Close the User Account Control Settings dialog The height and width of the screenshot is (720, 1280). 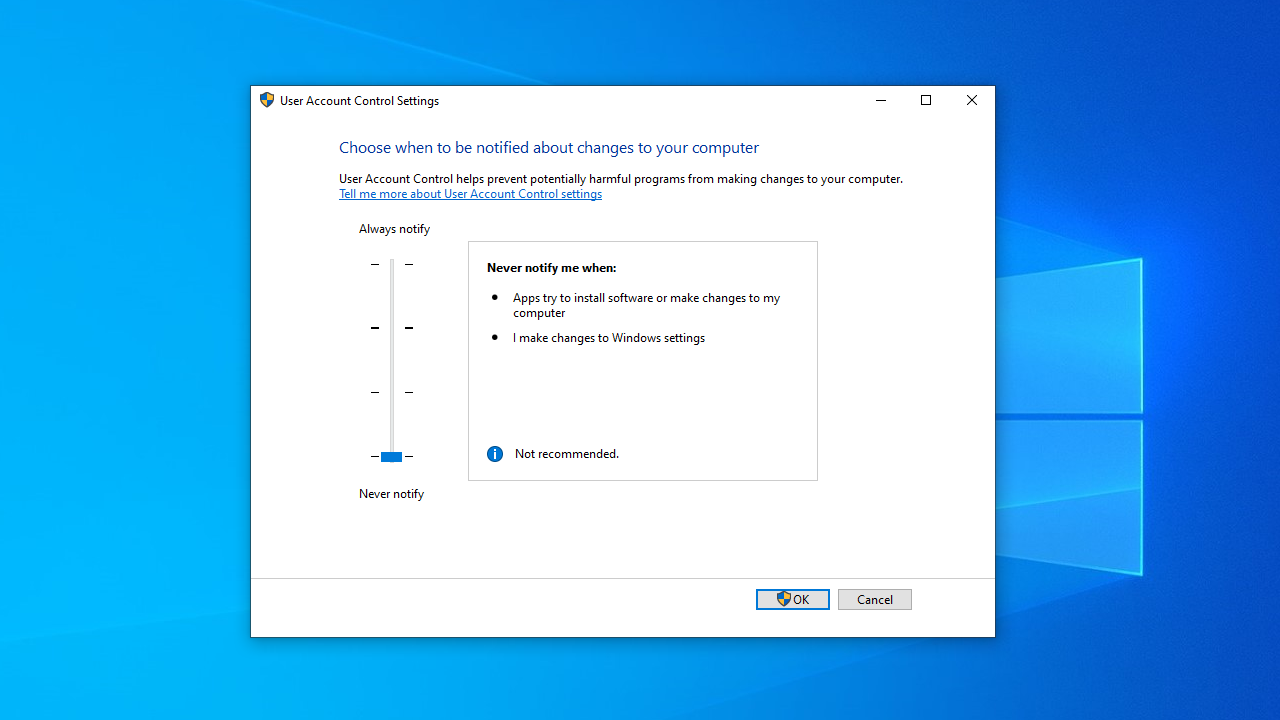(x=971, y=100)
